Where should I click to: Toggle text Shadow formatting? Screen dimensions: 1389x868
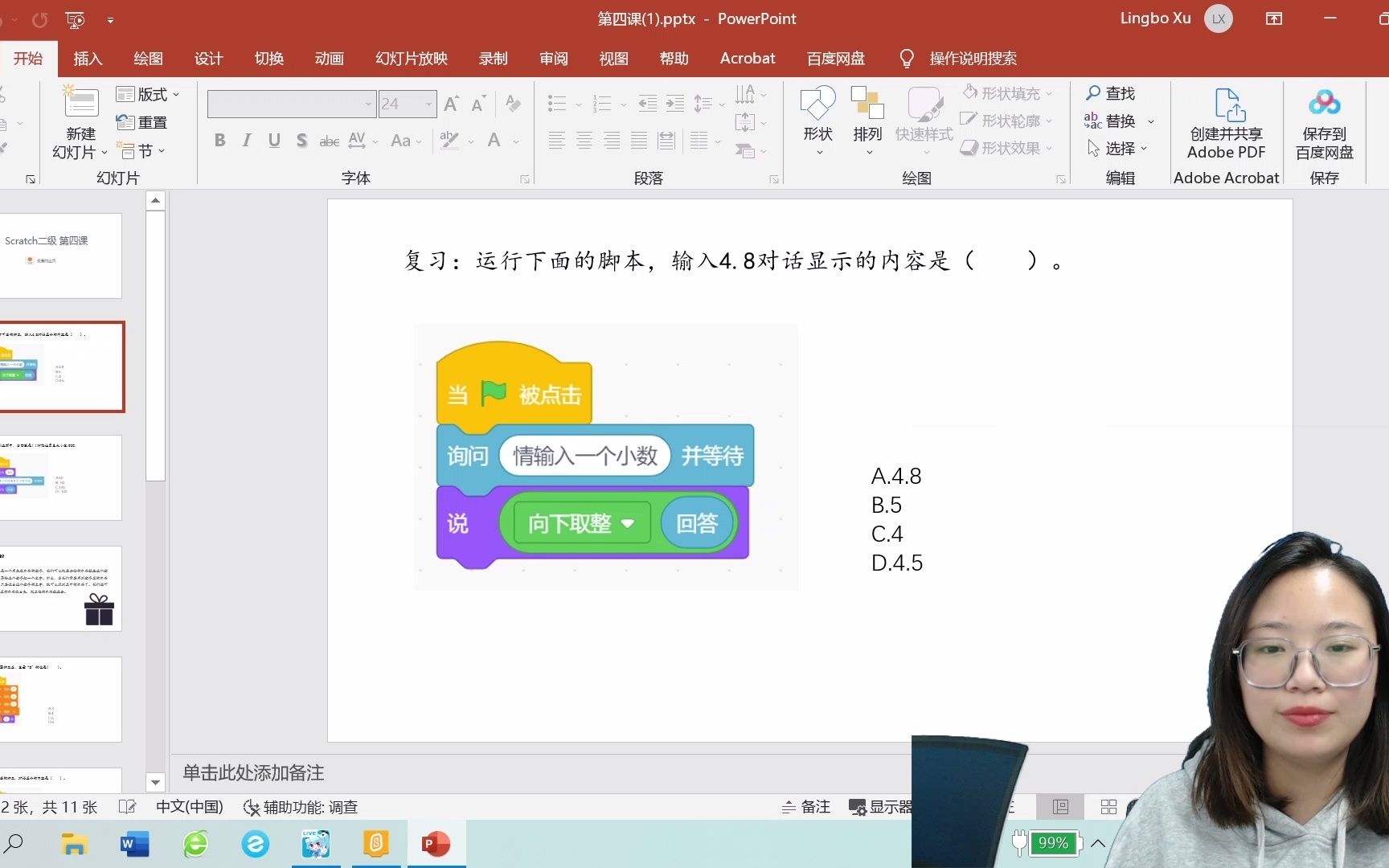pos(301,141)
